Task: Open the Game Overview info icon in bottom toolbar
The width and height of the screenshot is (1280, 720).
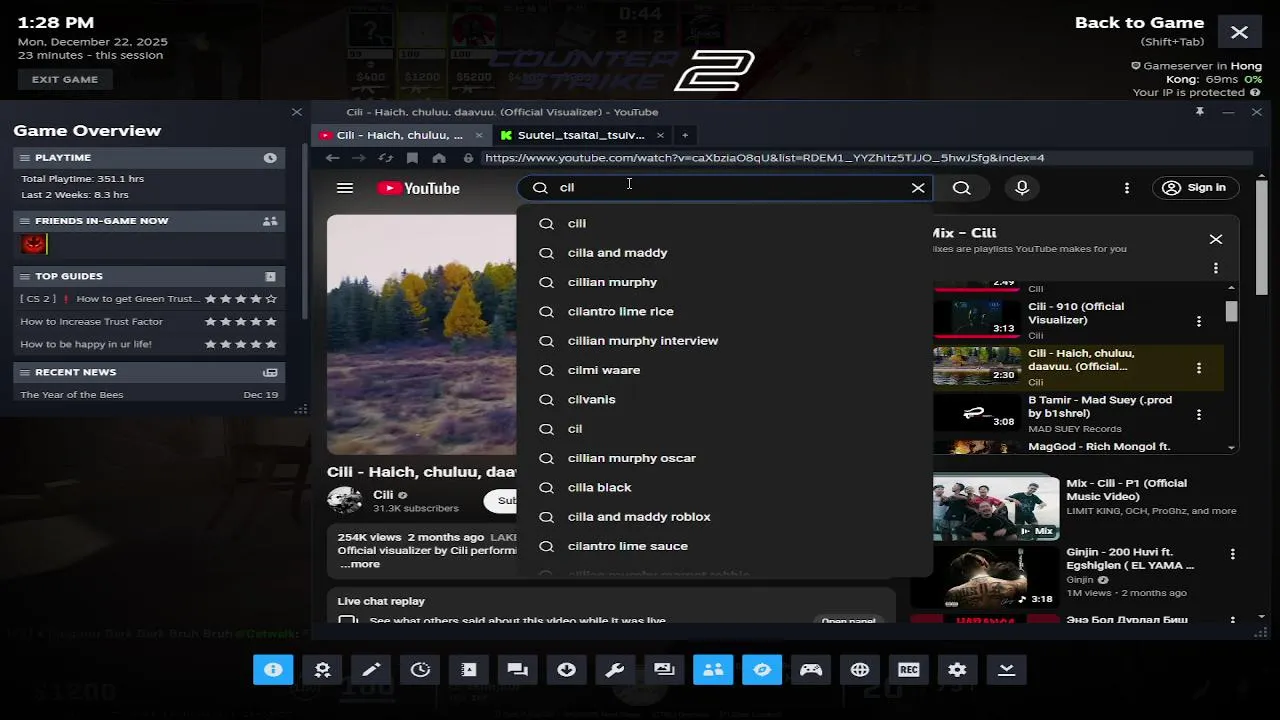Action: (273, 670)
